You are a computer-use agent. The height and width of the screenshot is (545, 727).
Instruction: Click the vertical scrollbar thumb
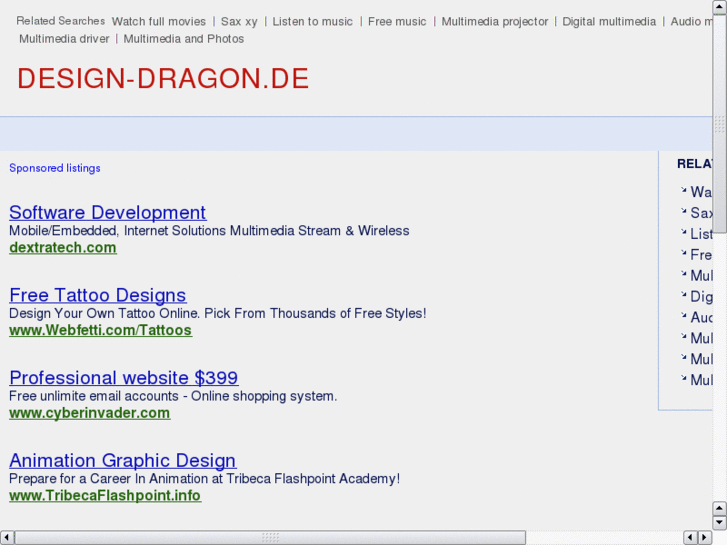(720, 124)
